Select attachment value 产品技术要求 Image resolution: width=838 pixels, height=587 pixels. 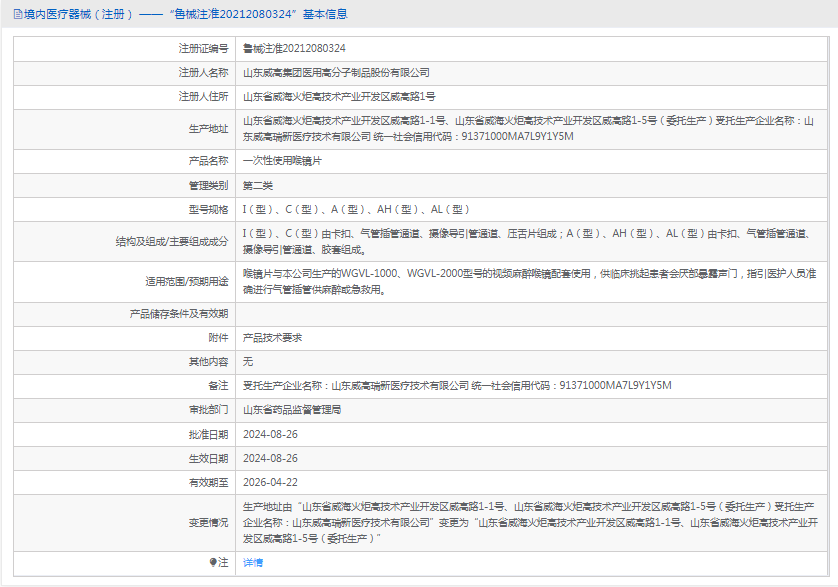pos(272,338)
